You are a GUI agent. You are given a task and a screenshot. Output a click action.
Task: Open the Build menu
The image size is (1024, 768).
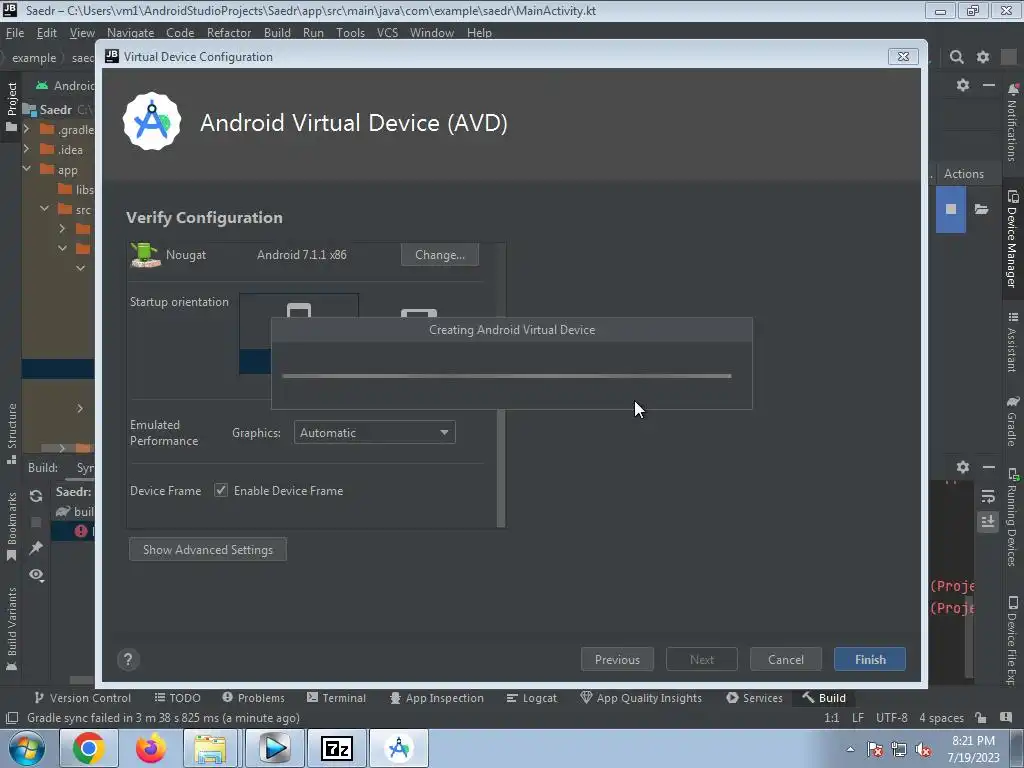pos(277,33)
